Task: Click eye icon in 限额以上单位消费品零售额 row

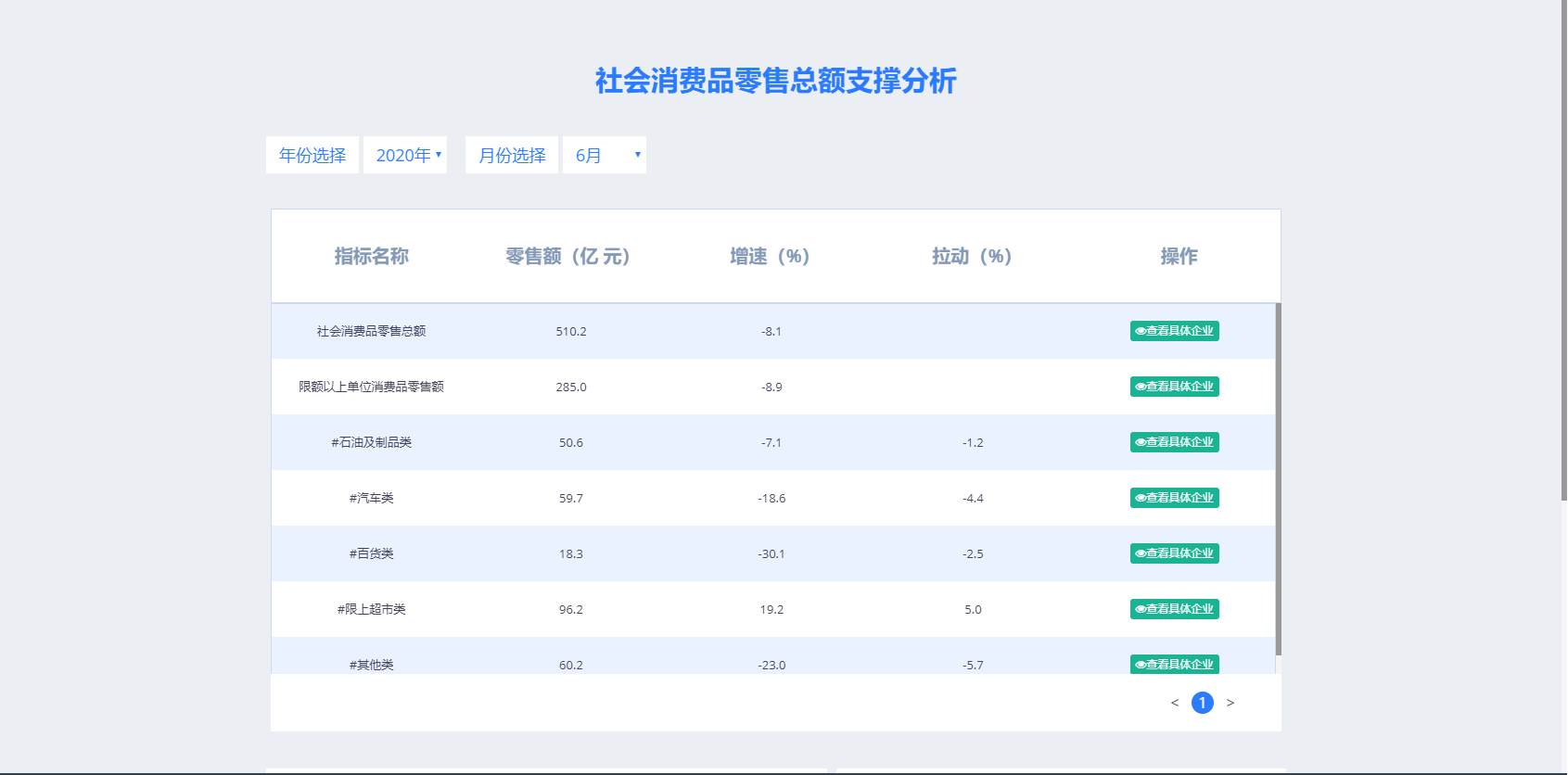Action: 1141,387
